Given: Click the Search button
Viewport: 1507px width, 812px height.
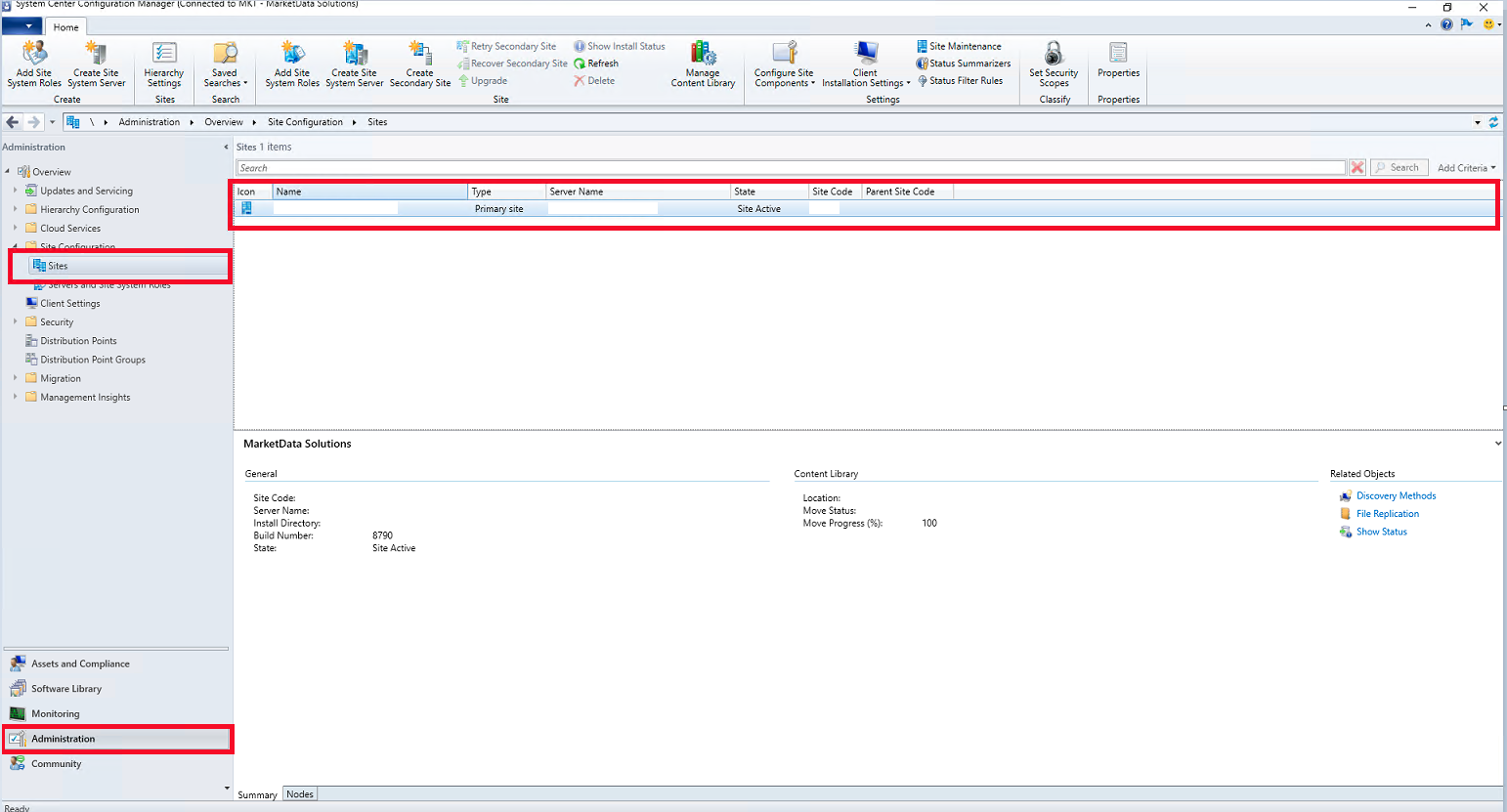Looking at the screenshot, I should coord(1399,168).
